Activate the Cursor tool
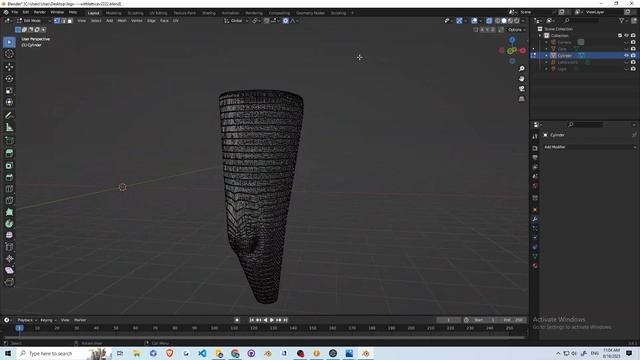 pos(9,54)
